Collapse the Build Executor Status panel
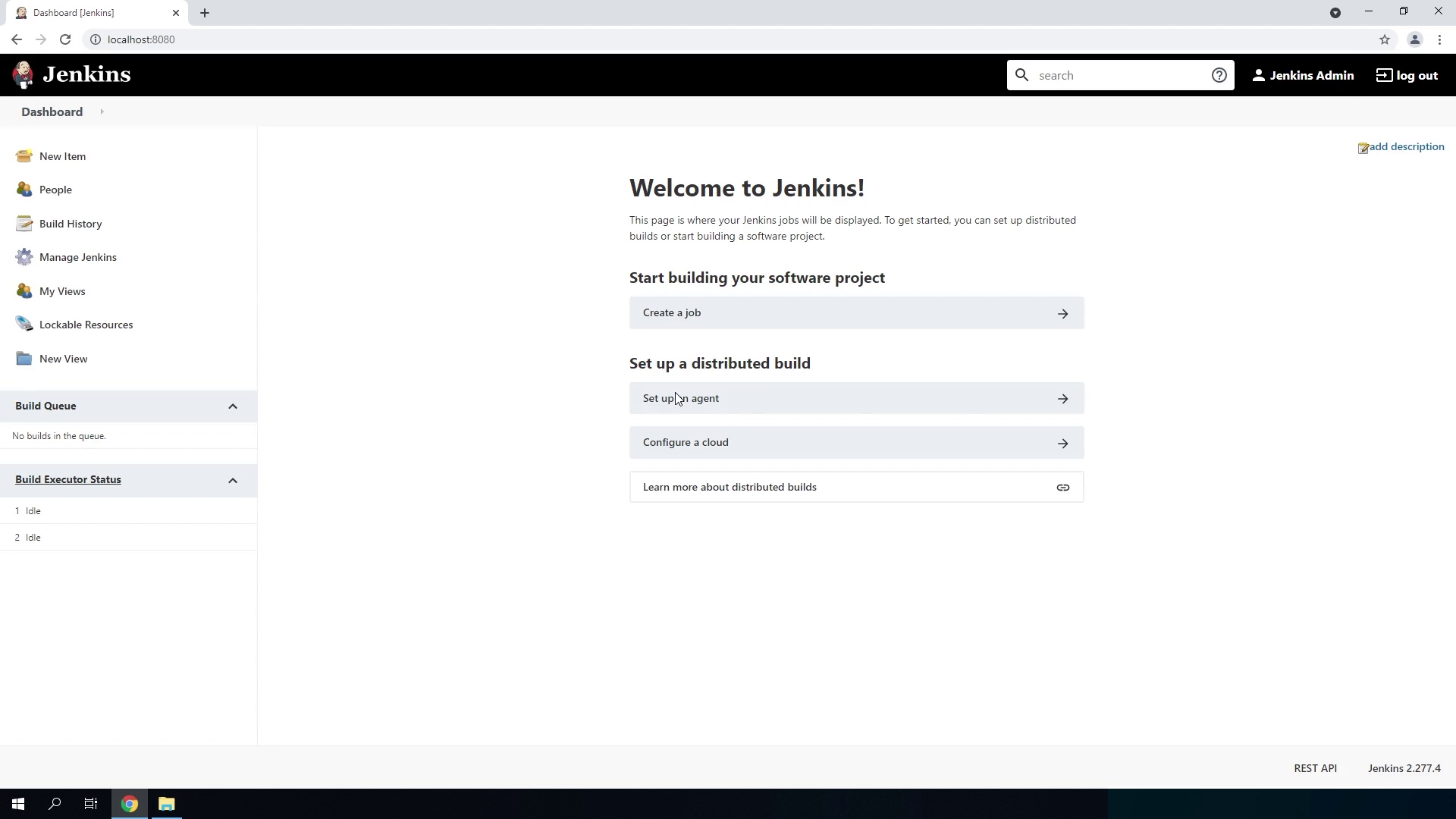 pos(233,481)
